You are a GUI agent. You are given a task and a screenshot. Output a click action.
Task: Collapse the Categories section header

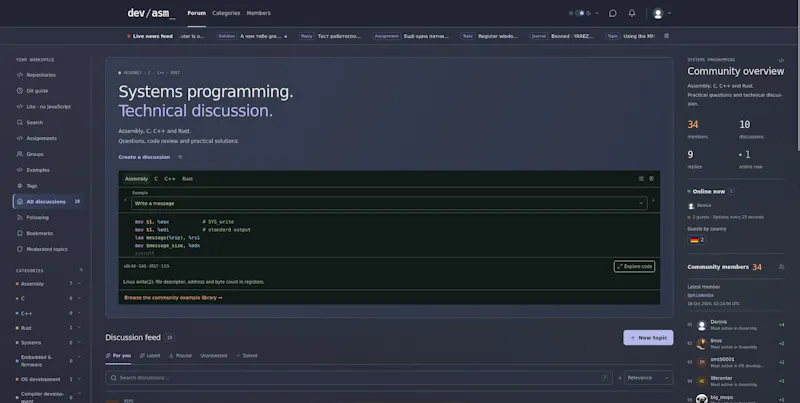tap(81, 270)
